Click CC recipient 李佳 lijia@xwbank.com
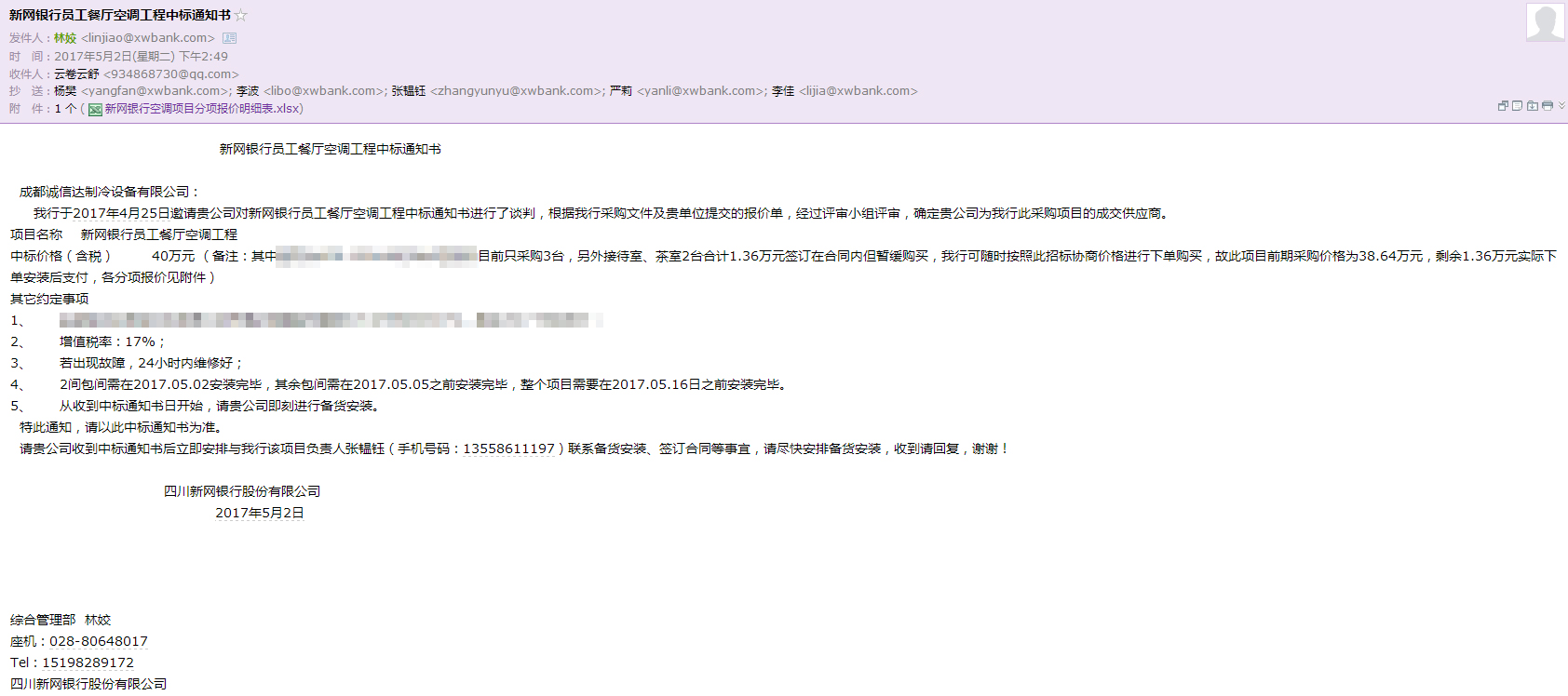Screen dimensions: 1568x696 pyautogui.click(x=845, y=91)
